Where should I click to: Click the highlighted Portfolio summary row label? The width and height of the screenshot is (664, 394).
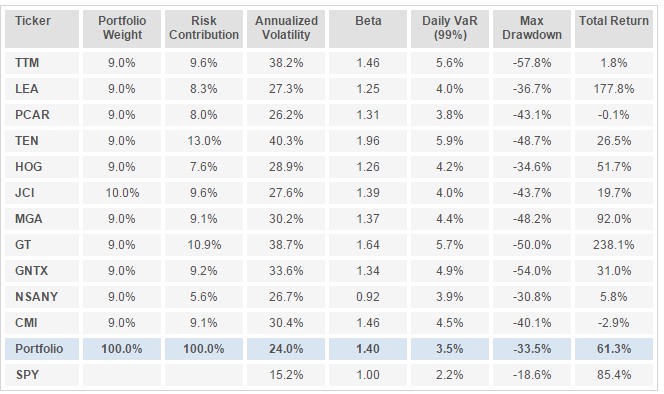tap(42, 349)
